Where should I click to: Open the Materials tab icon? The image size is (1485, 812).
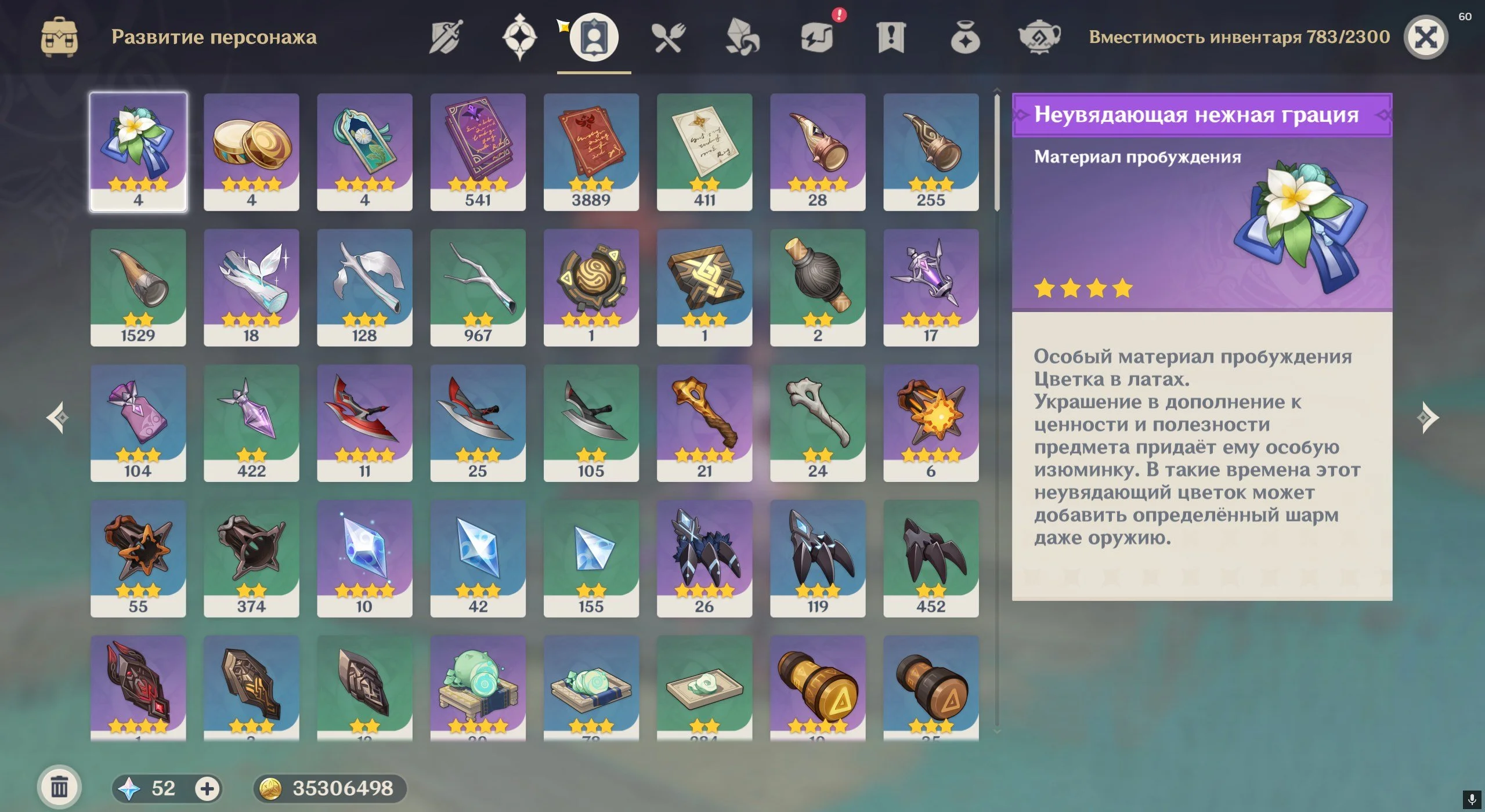point(742,37)
